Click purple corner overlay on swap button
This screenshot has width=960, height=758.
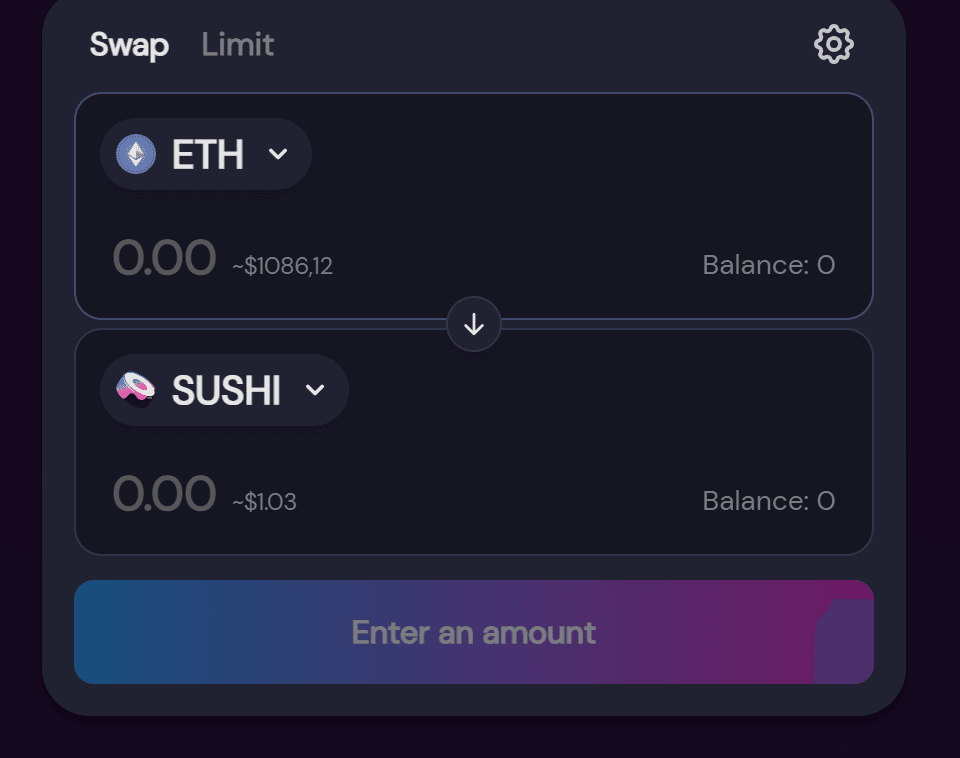(x=844, y=641)
